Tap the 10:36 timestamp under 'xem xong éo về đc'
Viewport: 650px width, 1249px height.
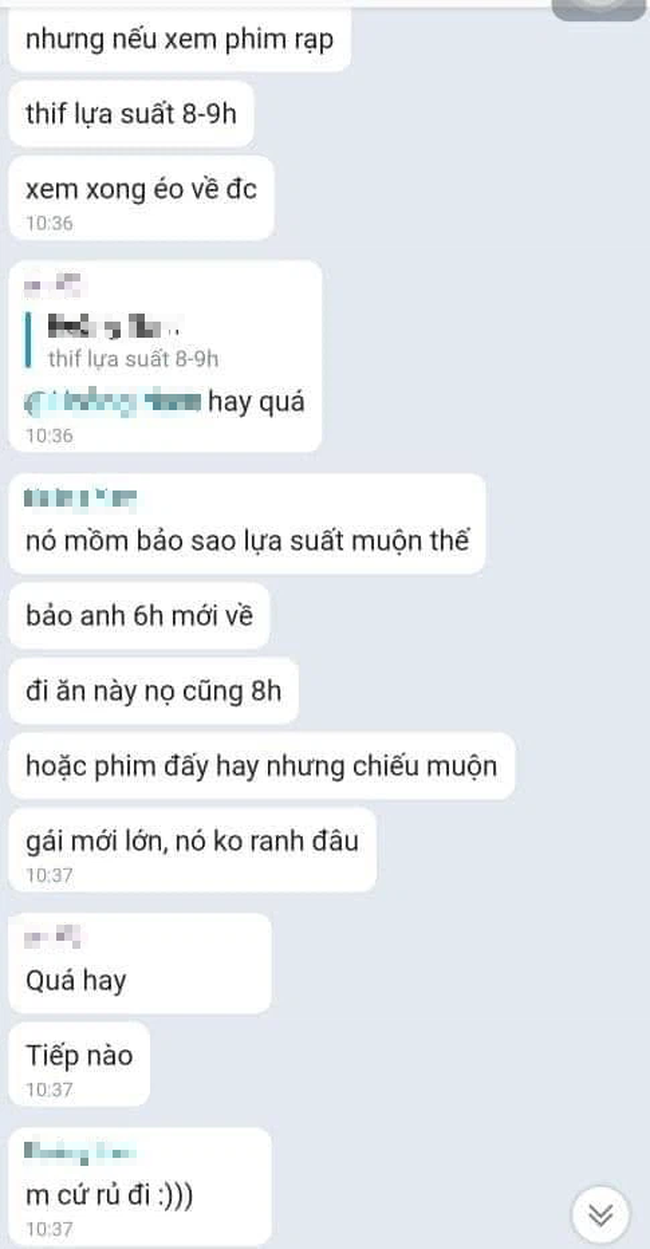click(49, 223)
